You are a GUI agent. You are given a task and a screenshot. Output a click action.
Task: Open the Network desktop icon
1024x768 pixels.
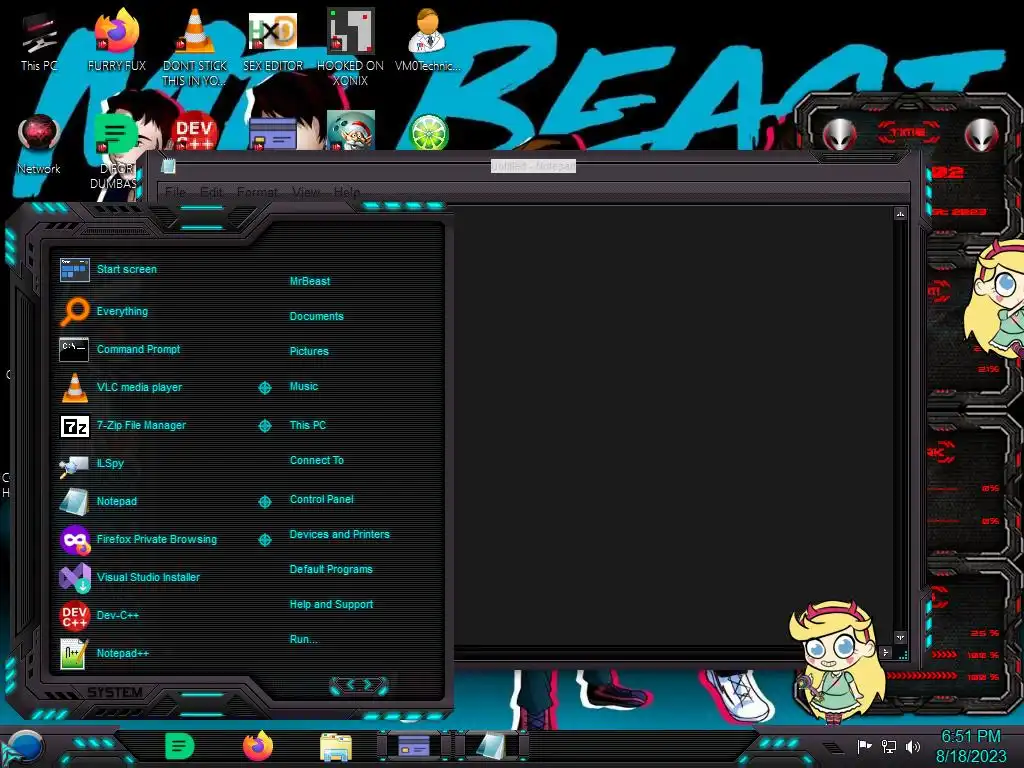pyautogui.click(x=39, y=145)
